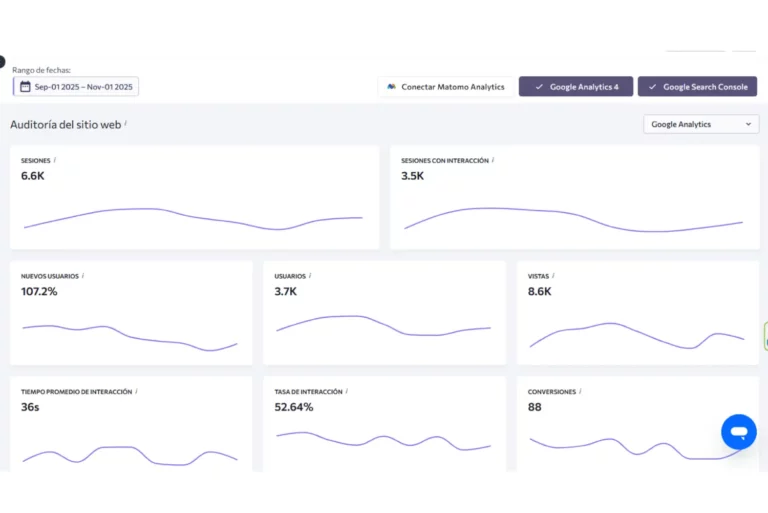The height and width of the screenshot is (513, 768).
Task: Open the Sep-01 2025 – Nov-01 2025 date picker
Action: point(84,87)
